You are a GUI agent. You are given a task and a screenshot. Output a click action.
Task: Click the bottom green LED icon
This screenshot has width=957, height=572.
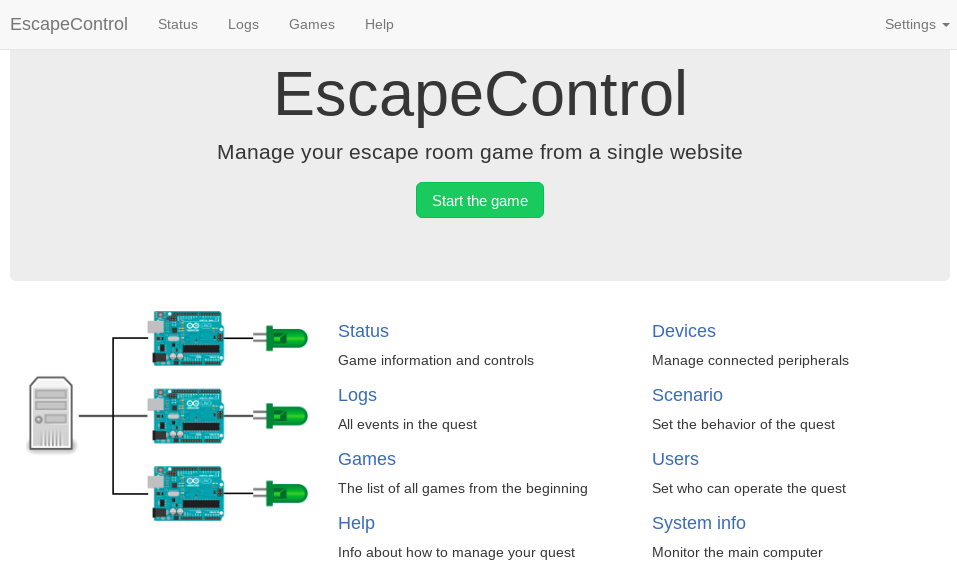281,493
